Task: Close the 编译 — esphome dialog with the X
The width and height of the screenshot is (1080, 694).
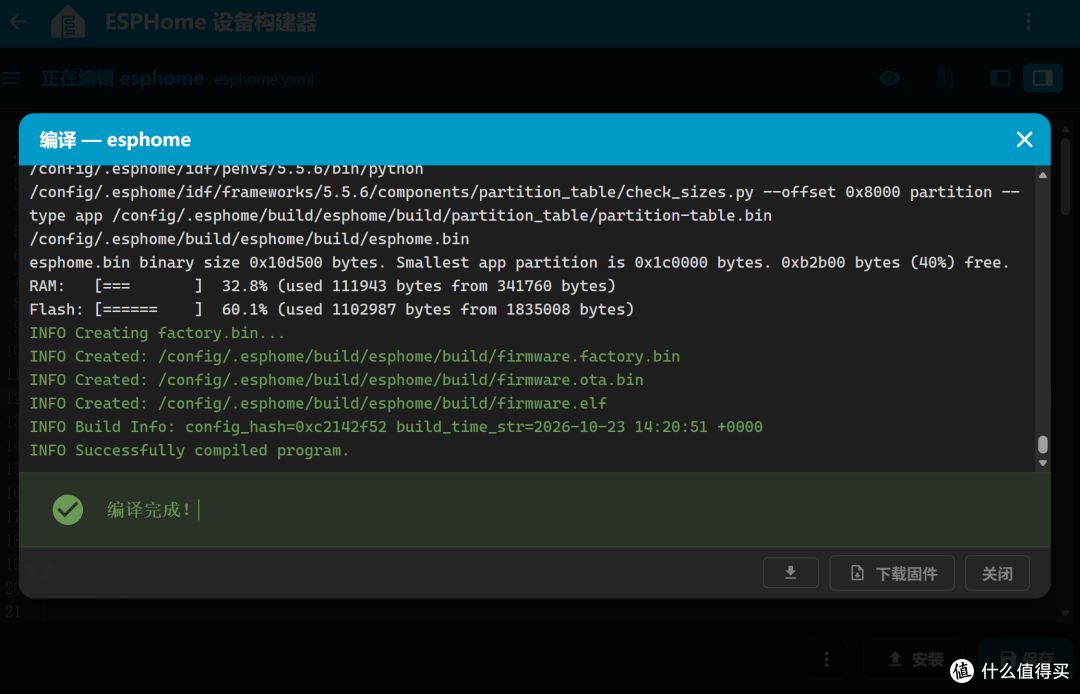Action: [1024, 140]
